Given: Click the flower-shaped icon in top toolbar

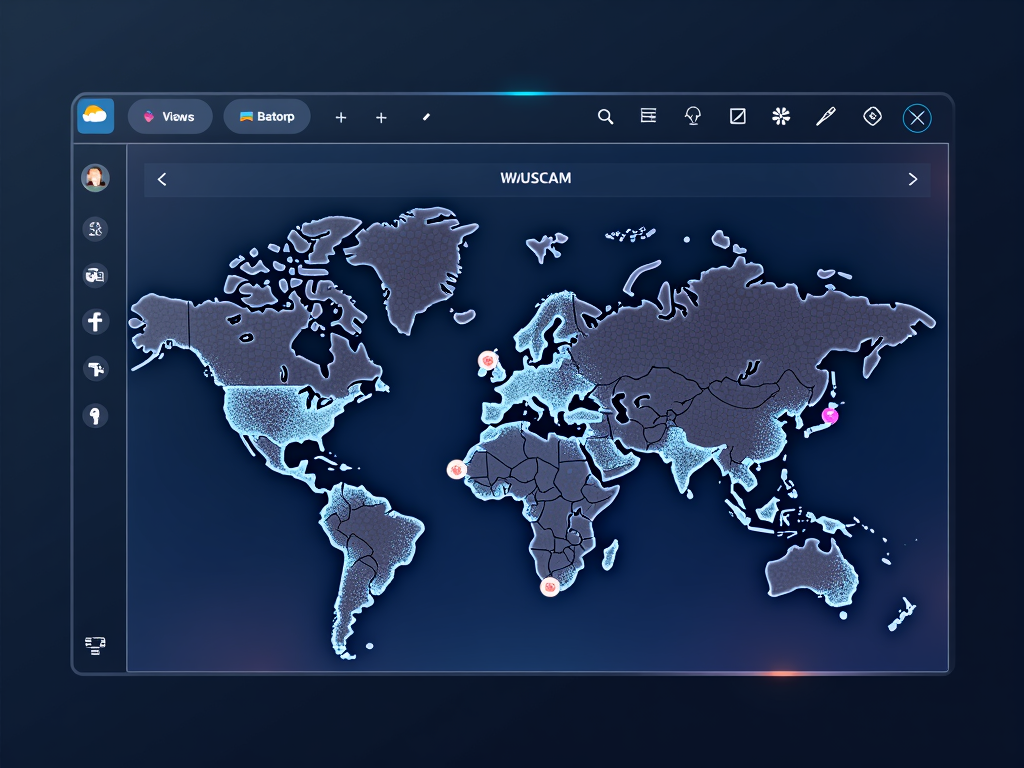Looking at the screenshot, I should click(x=781, y=117).
